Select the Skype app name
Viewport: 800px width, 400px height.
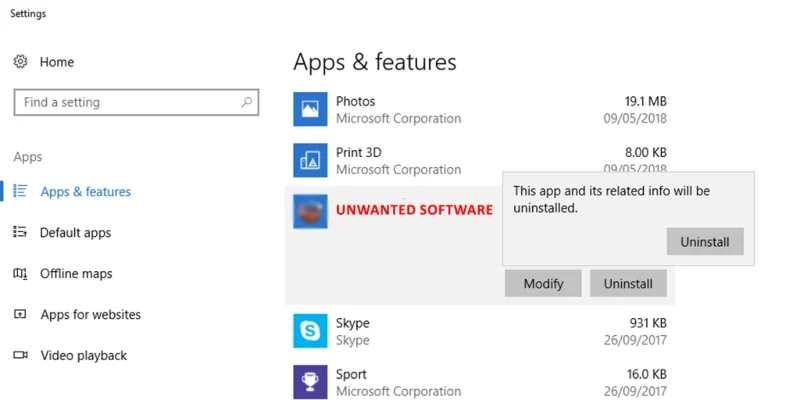click(353, 323)
